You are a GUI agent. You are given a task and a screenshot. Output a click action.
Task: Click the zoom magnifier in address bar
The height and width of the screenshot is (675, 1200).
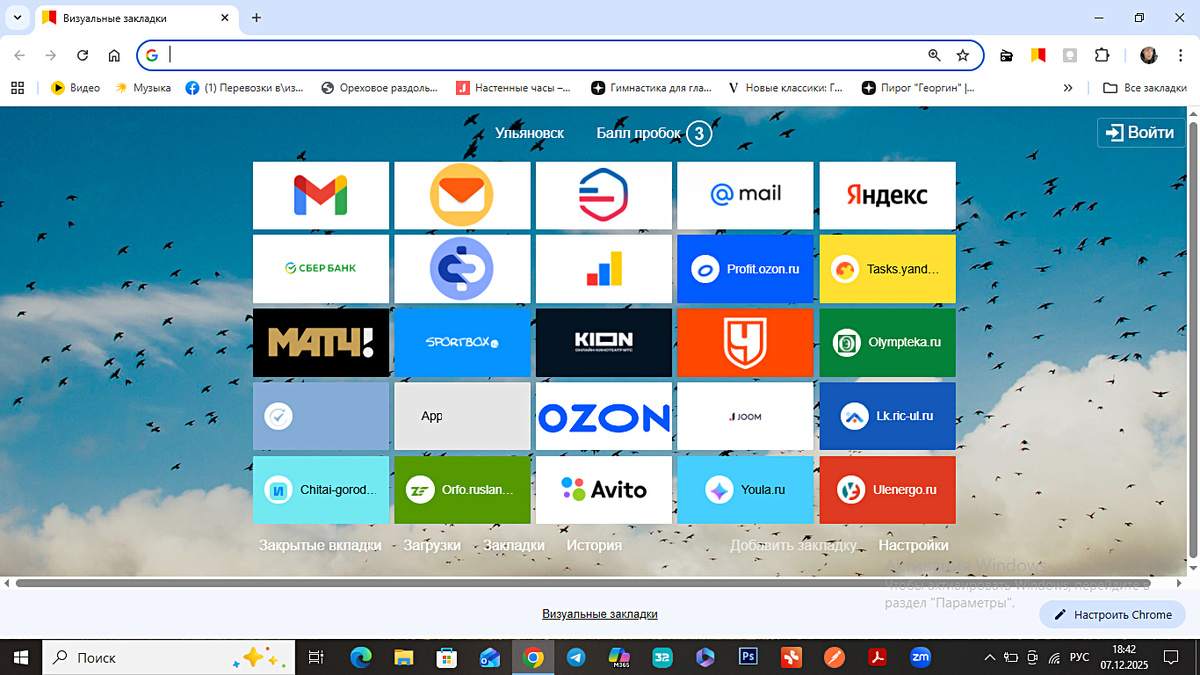[x=934, y=56]
